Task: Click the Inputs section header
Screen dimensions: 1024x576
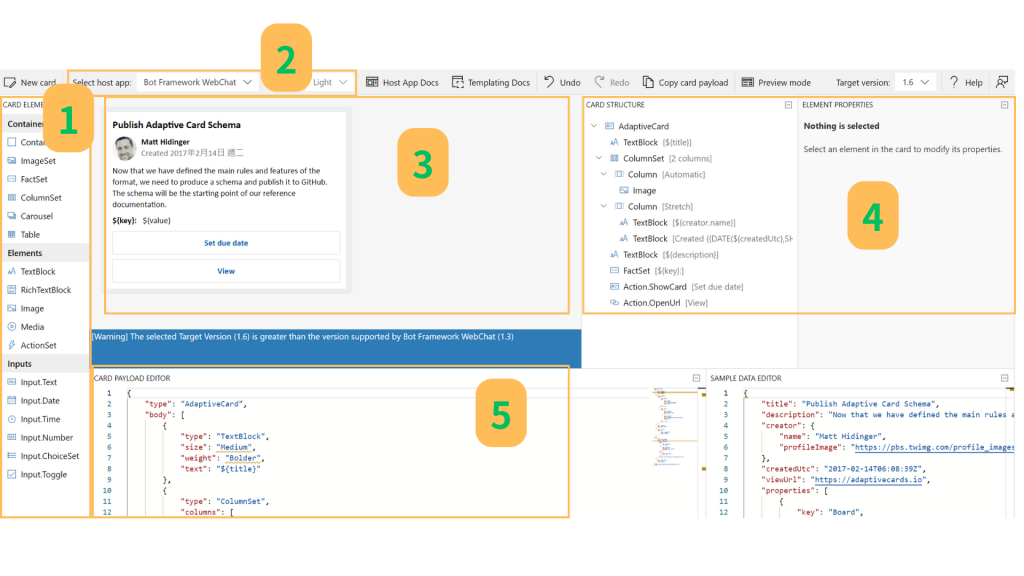Action: tap(45, 364)
